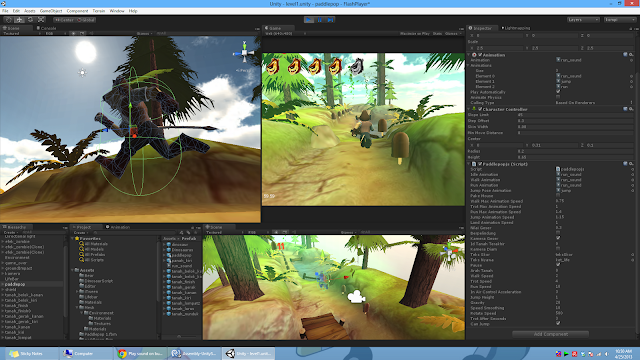This screenshot has height=360, width=640.
Task: Disable the Character Controller component checkbox
Action: [480, 109]
